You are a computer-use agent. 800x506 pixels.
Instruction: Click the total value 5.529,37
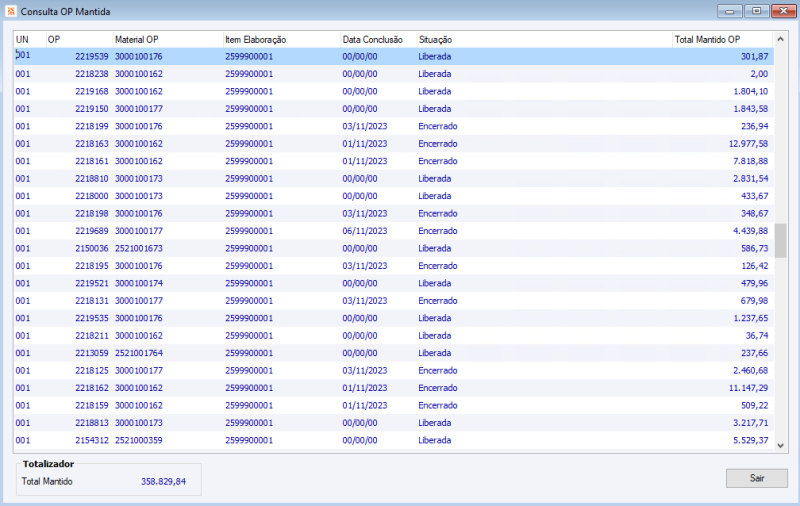coord(751,440)
